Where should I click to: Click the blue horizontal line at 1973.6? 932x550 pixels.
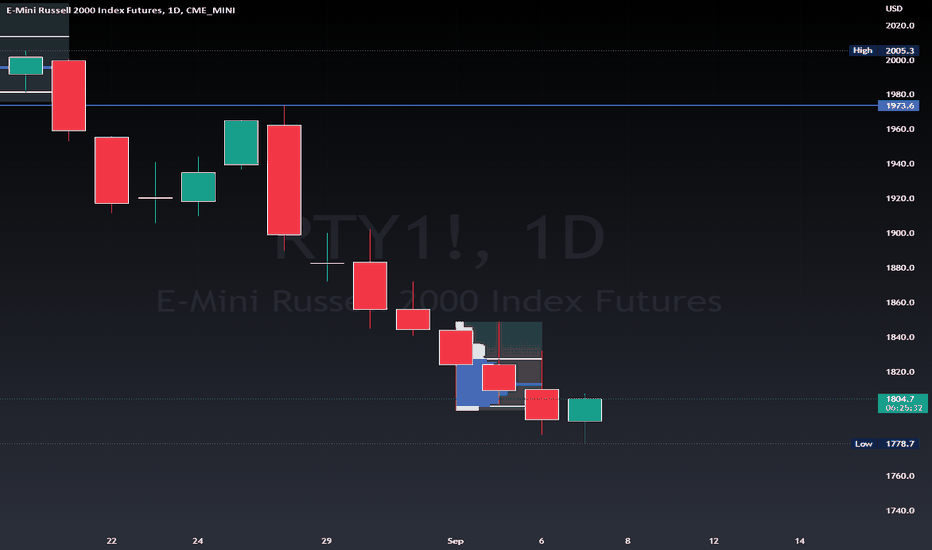tap(439, 105)
